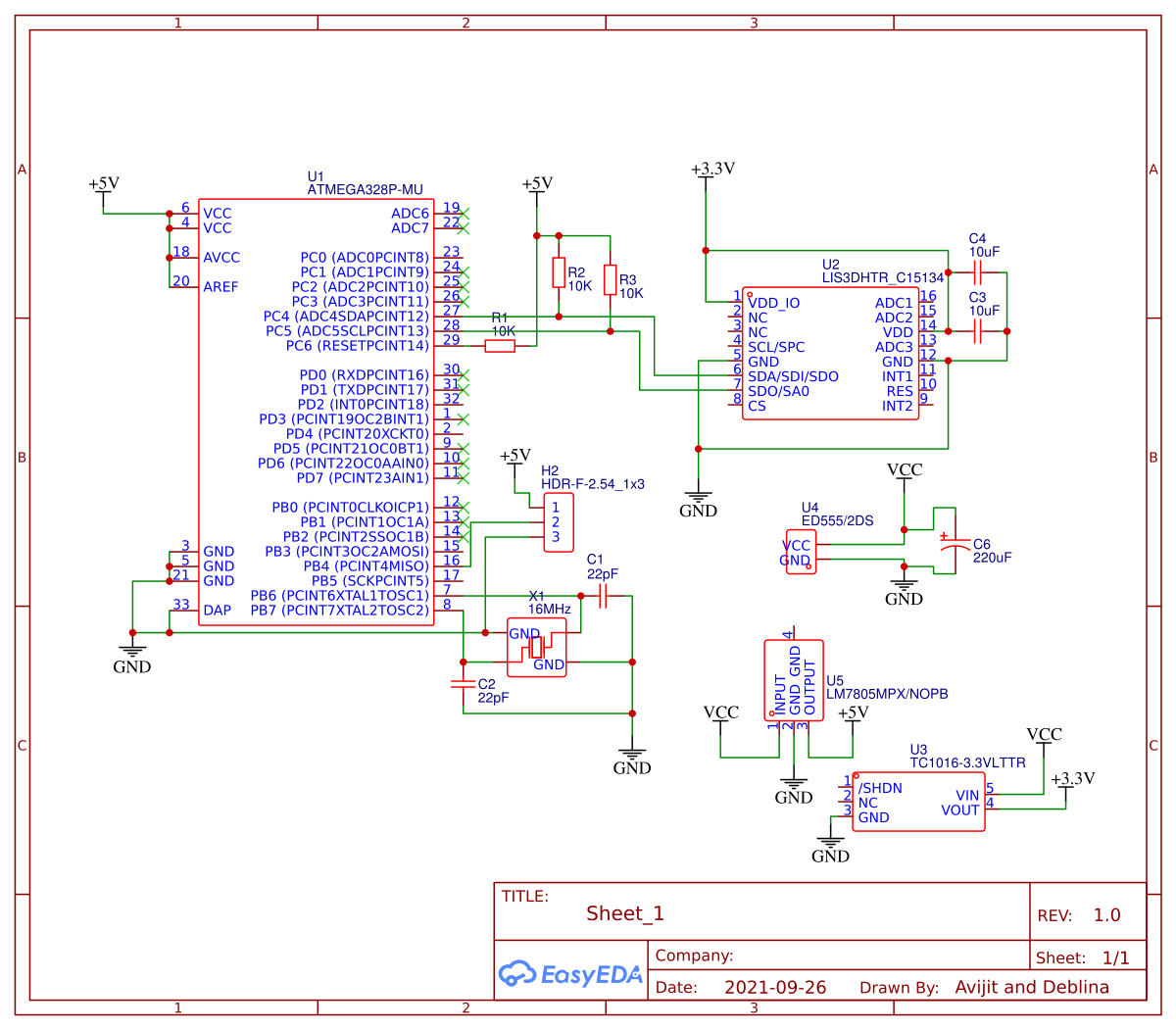Click the +5V symbol near header H2
The width and height of the screenshot is (1176, 1030).
pos(515,461)
